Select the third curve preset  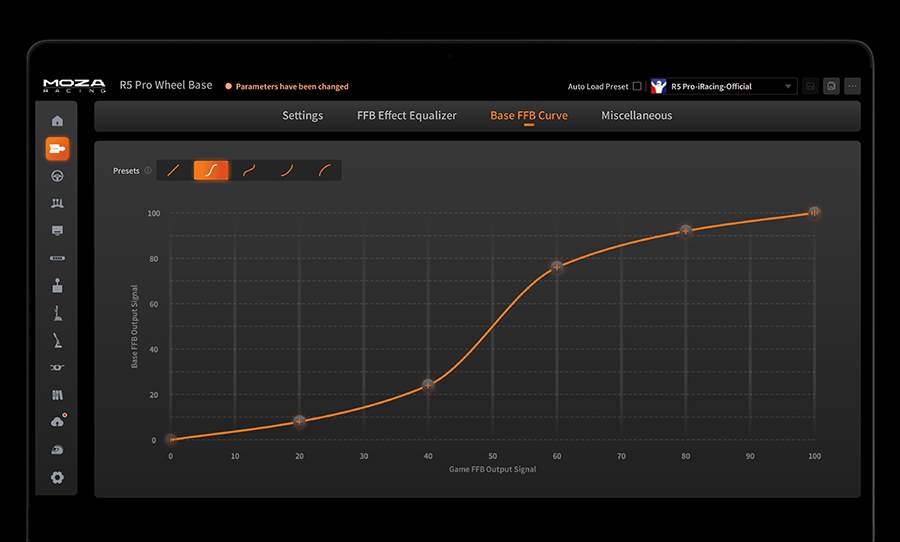[249, 171]
